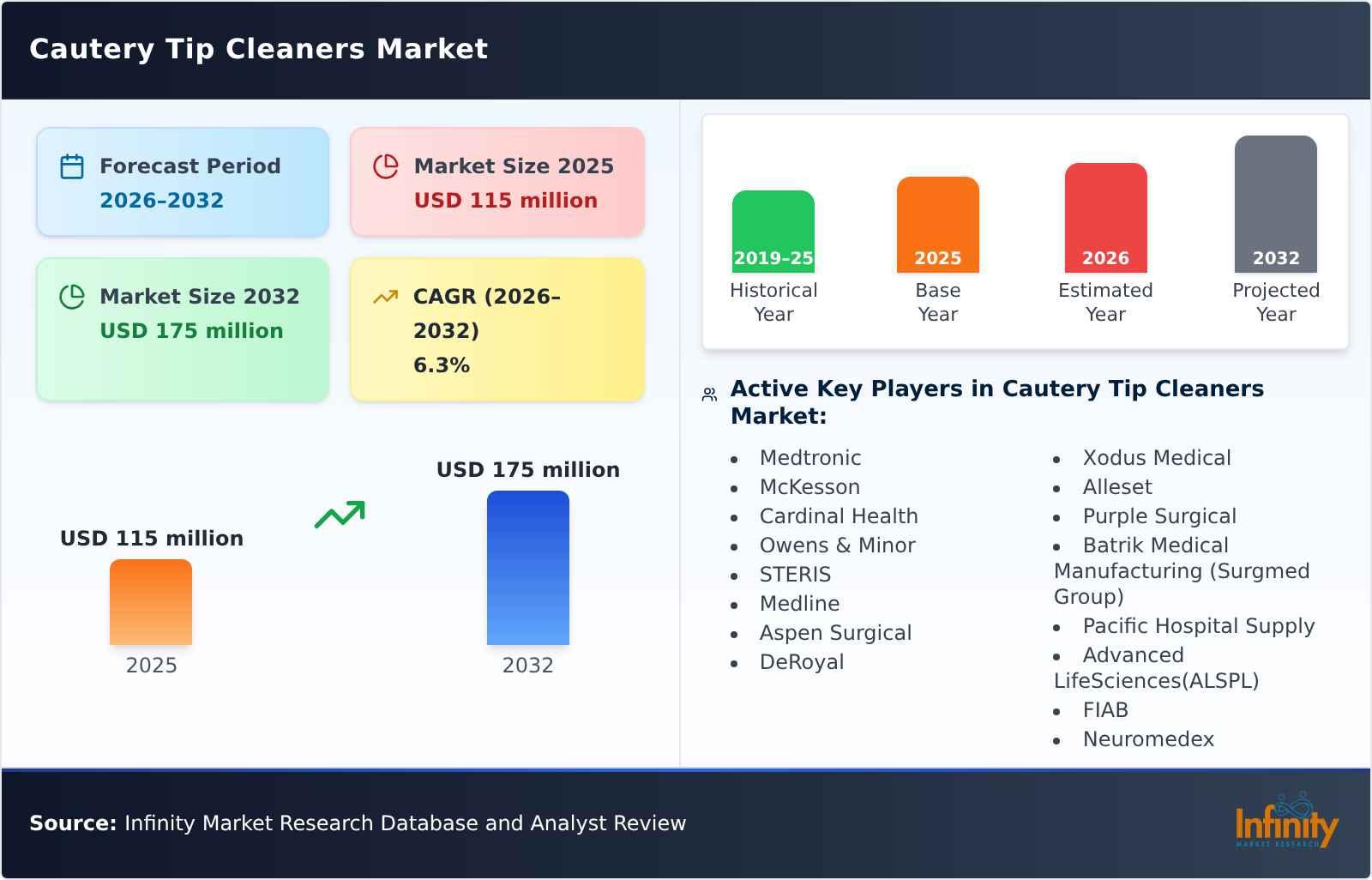Click the forecast value 2026–2032
Viewport: 1372px width, 880px height.
pos(161,201)
